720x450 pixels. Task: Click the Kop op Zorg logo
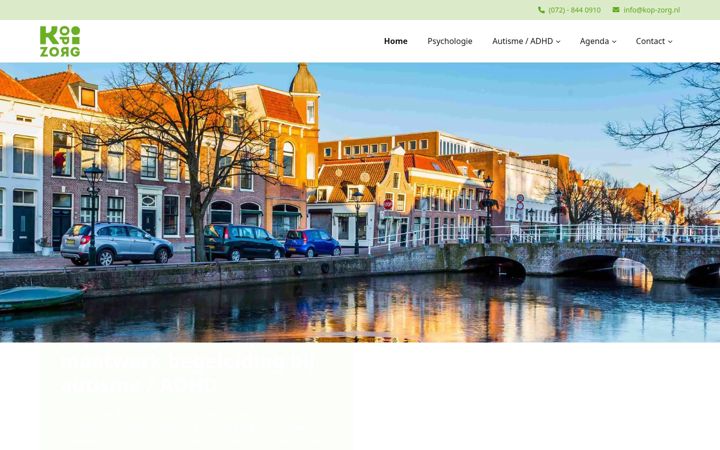60,41
